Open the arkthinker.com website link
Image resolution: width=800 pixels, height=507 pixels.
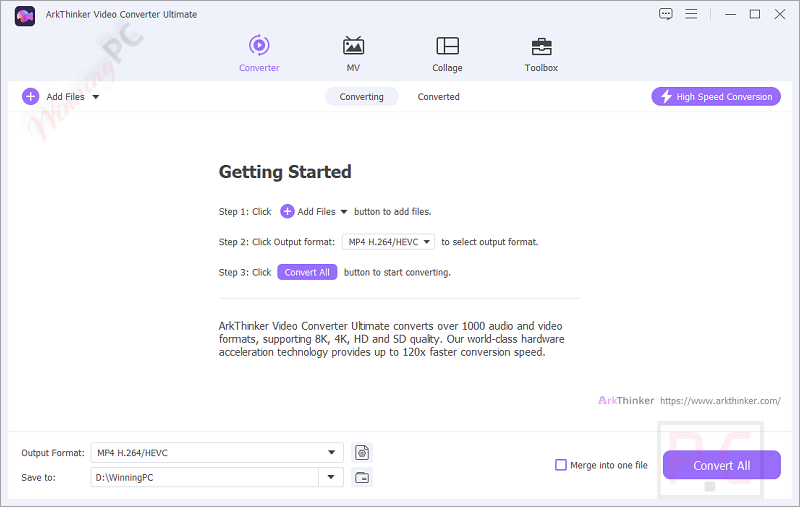click(720, 401)
